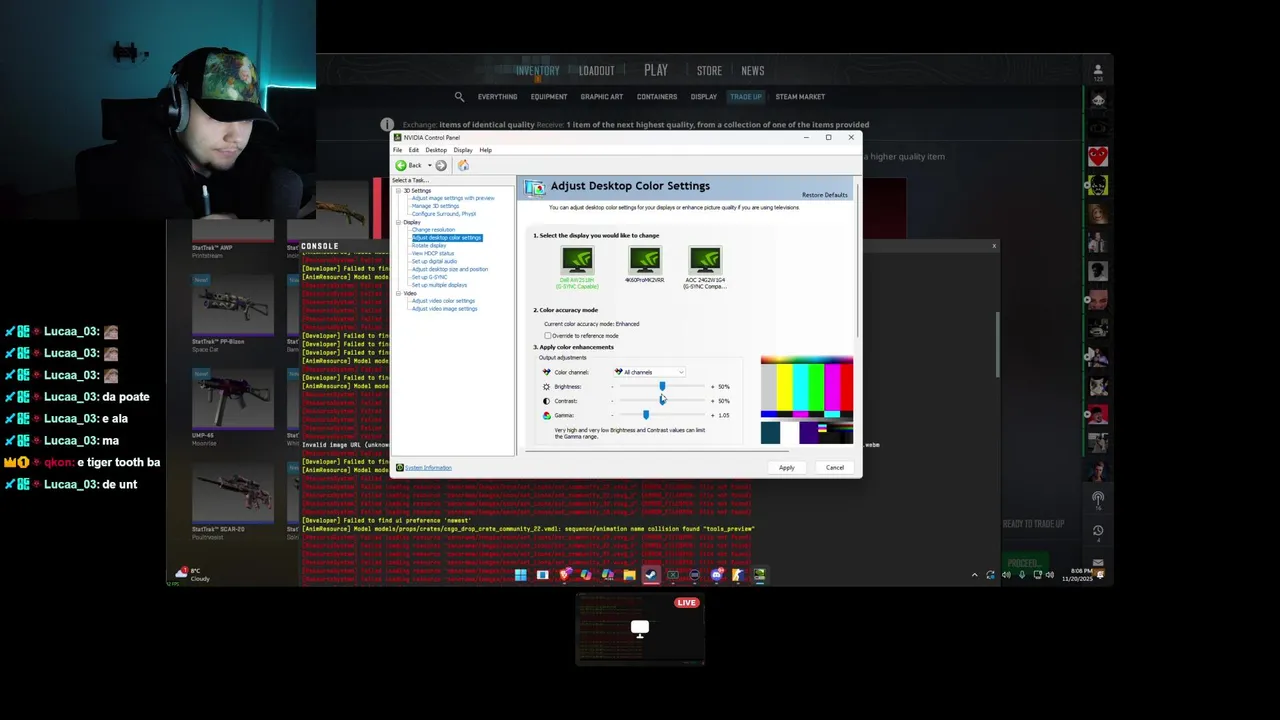Open Rotate display task

click(429, 245)
